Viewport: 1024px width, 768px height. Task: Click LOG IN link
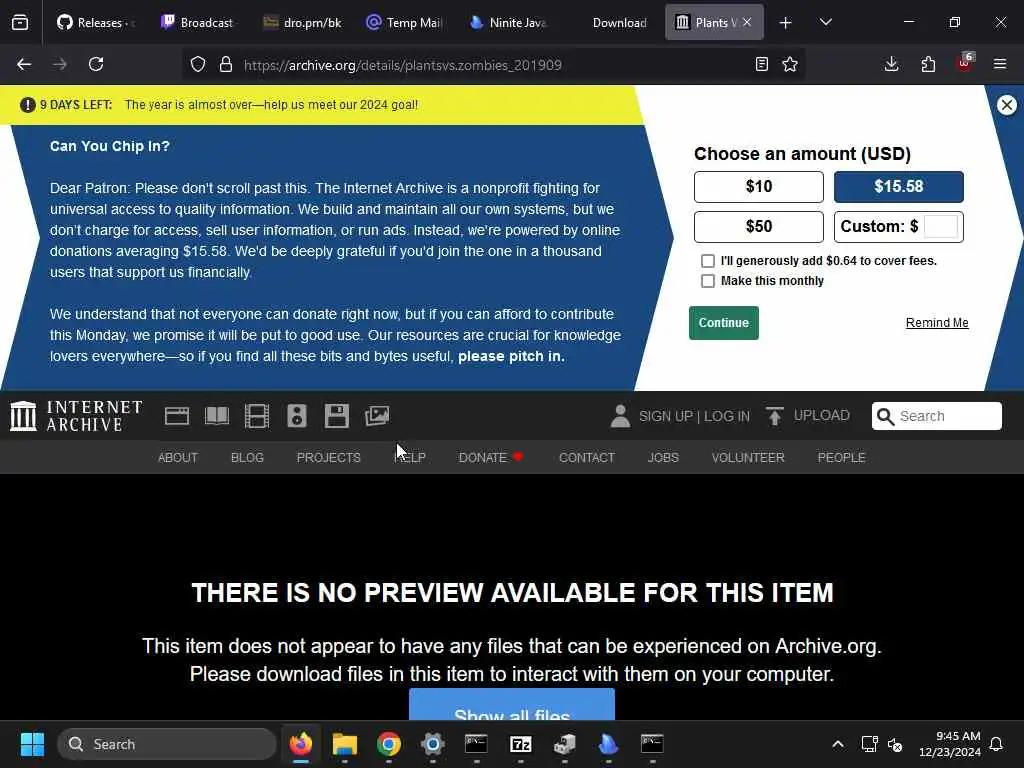click(727, 416)
